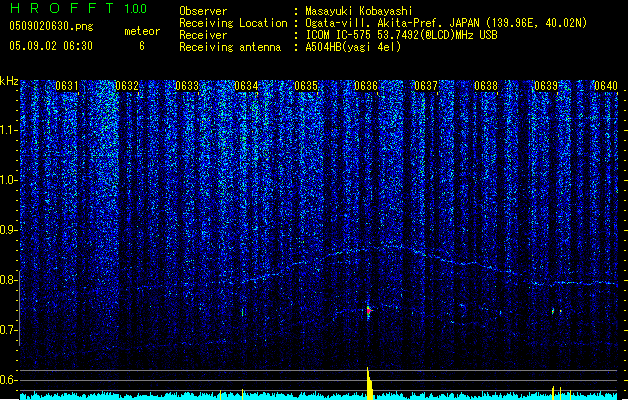Click the 0.6 kHz axis label
Screen dimensions: 629x400
(9, 380)
